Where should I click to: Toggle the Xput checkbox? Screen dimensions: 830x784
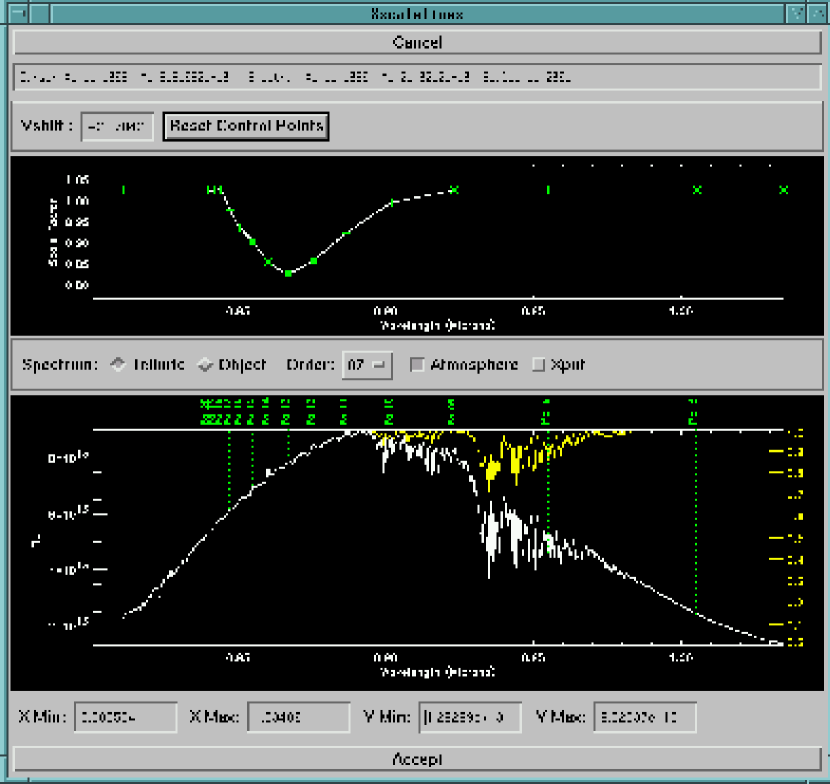coord(538,365)
